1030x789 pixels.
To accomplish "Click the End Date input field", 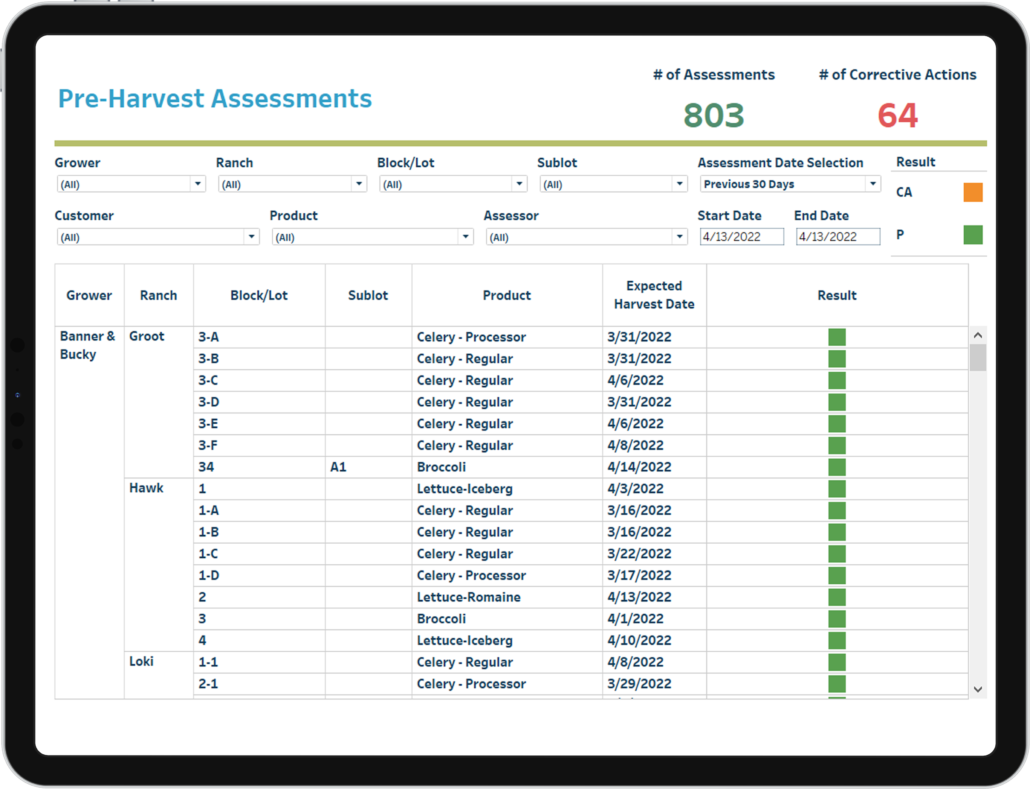I will coord(837,237).
